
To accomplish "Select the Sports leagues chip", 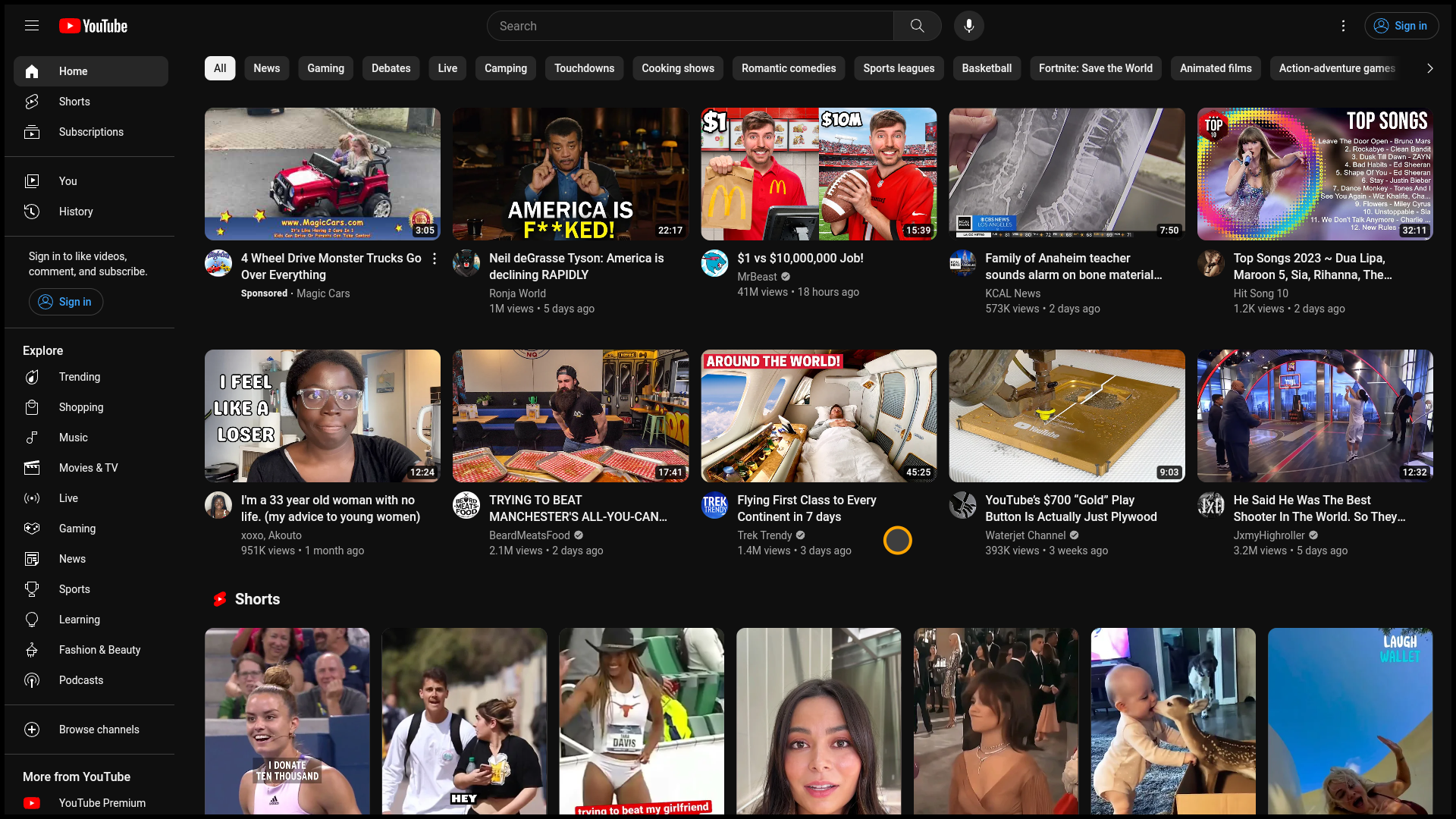I will (x=899, y=68).
